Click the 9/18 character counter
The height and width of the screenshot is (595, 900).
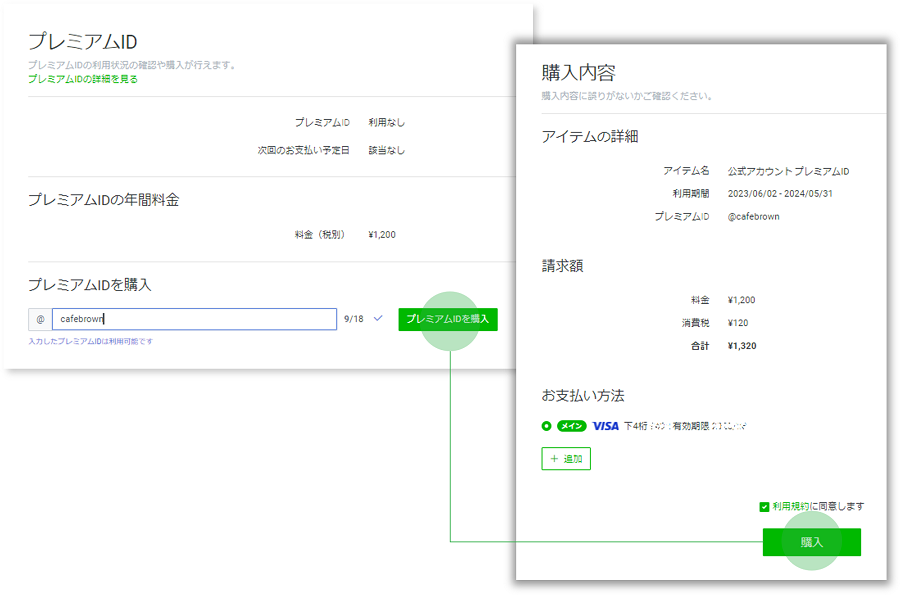click(x=353, y=319)
